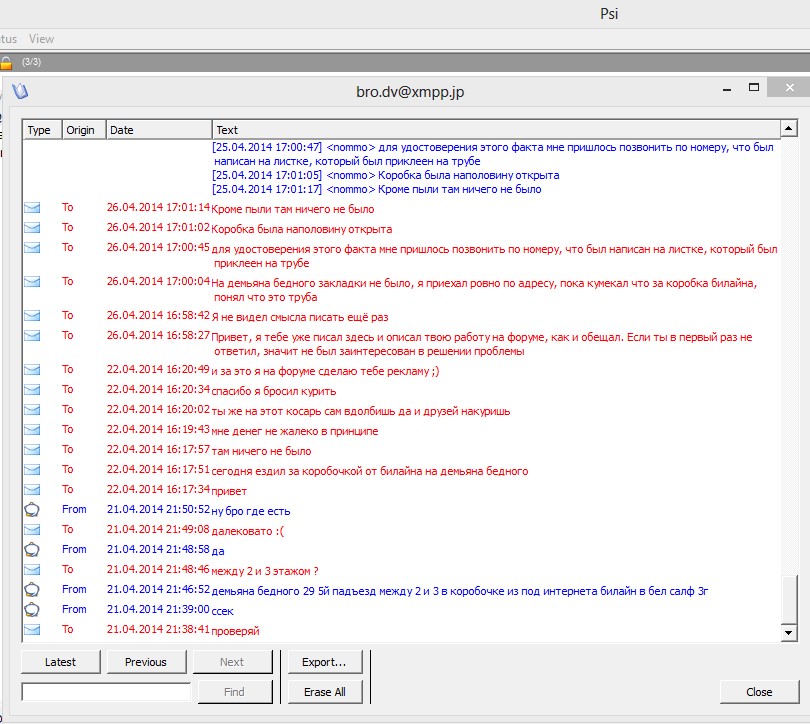Screen dimensions: 810x724
Task: Click envelope icon for 22.04.2014 16:17:34 message
Action: tap(32, 490)
